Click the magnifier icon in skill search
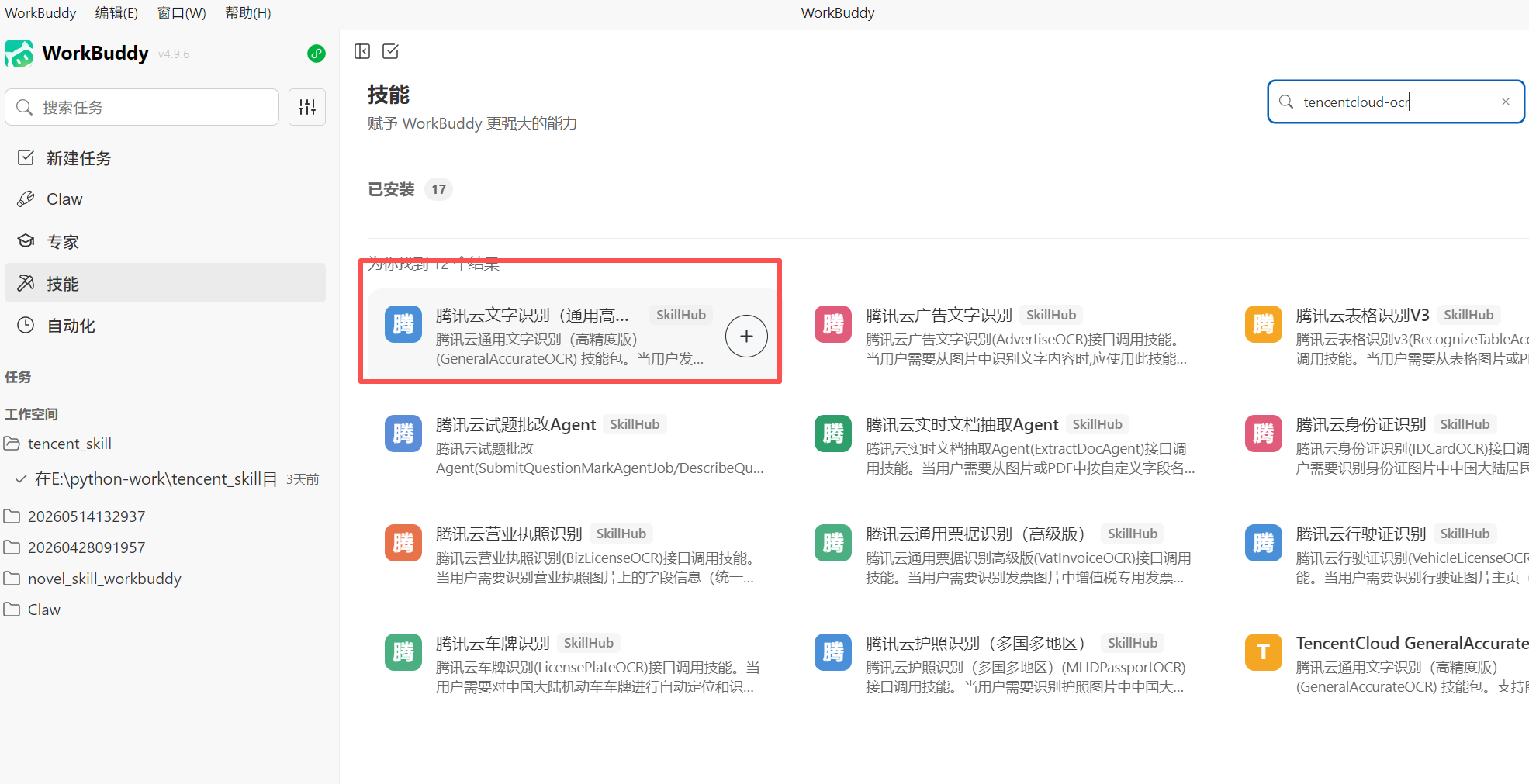This screenshot has width=1529, height=784. click(1286, 102)
